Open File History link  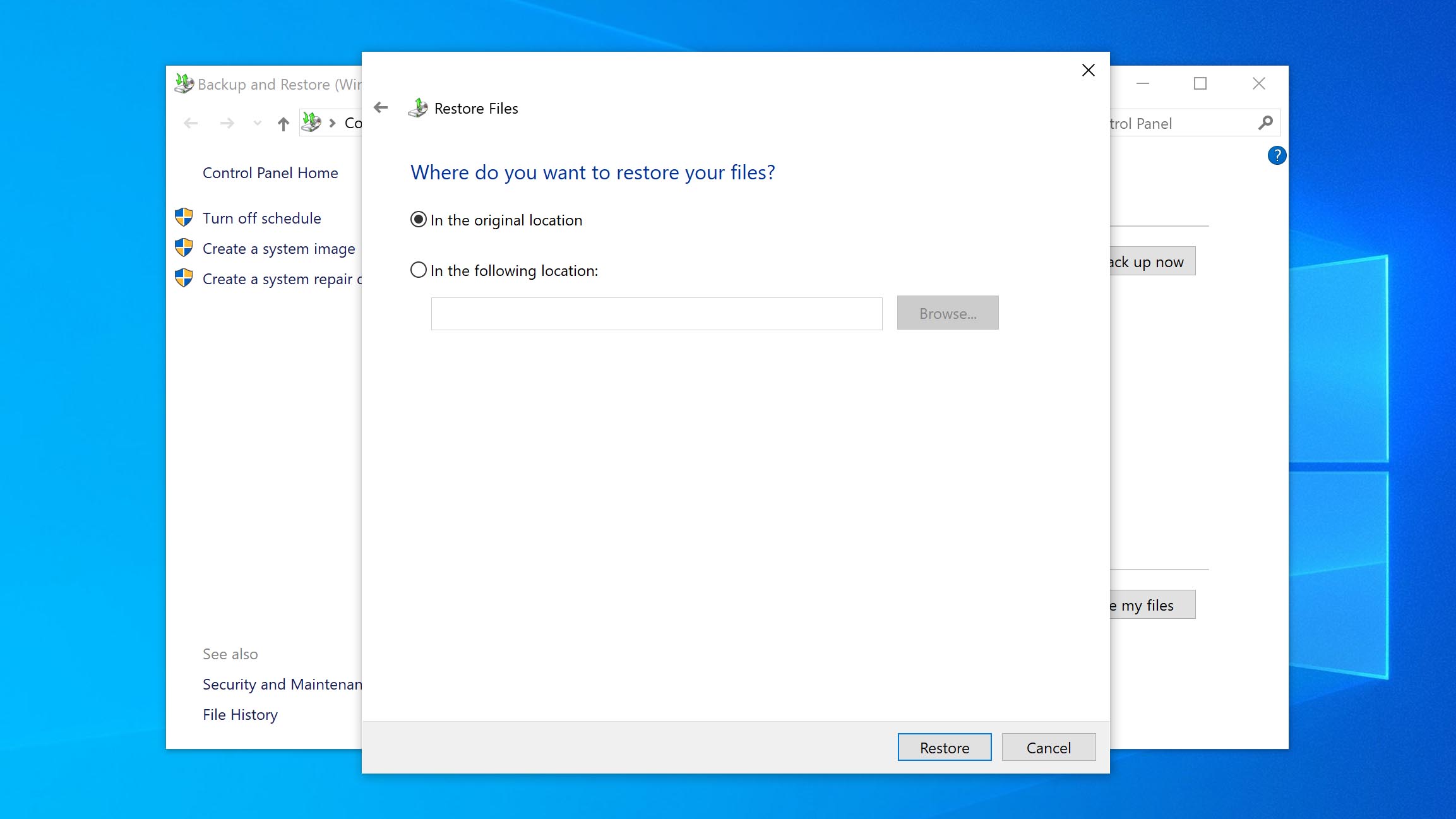click(x=240, y=715)
